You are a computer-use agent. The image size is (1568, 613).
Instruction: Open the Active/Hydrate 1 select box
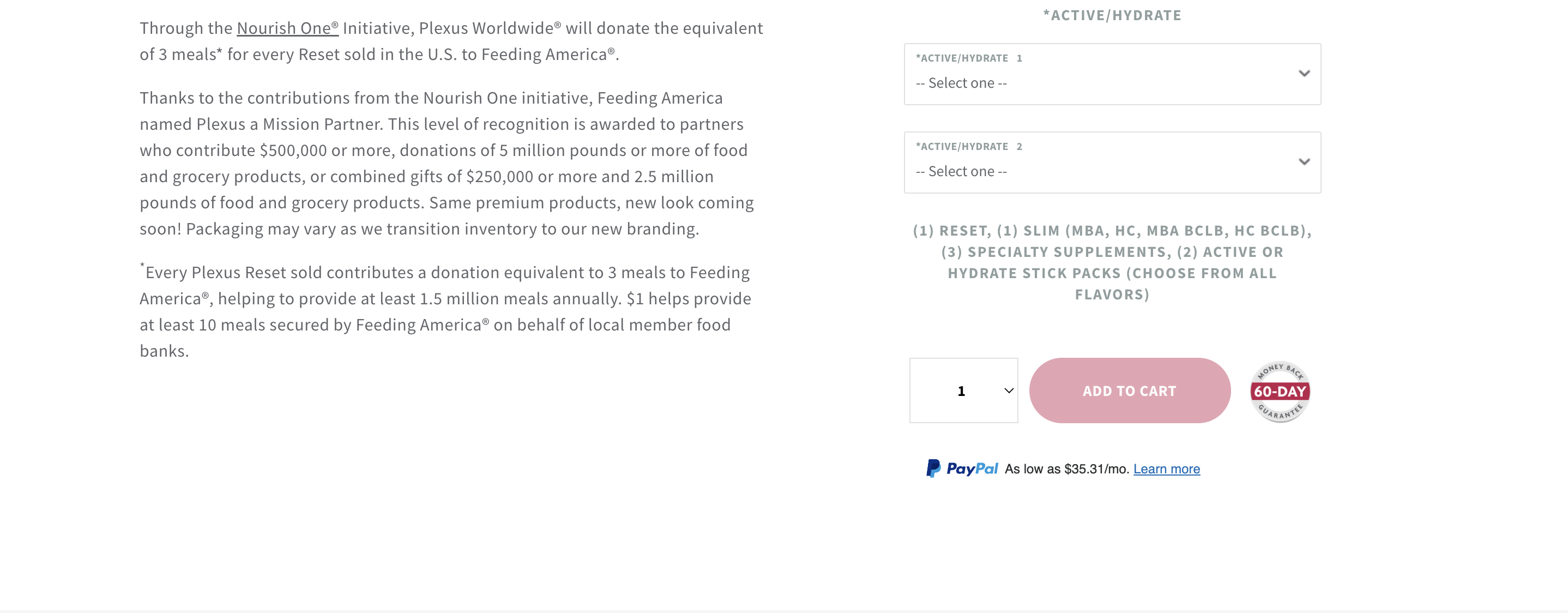1112,74
